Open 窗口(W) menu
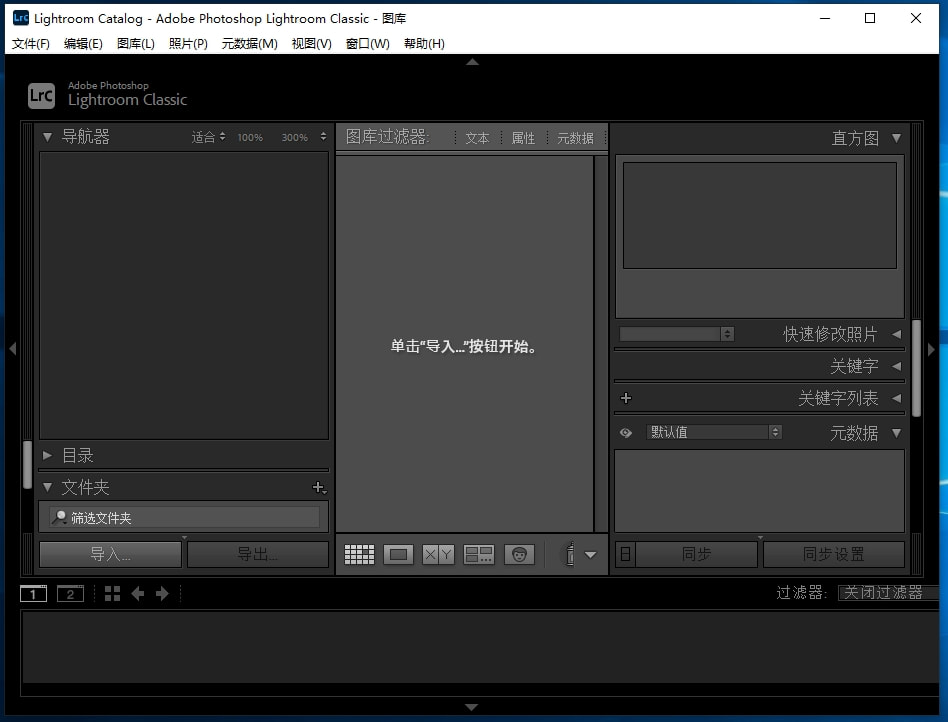Image resolution: width=948 pixels, height=722 pixels. [368, 44]
